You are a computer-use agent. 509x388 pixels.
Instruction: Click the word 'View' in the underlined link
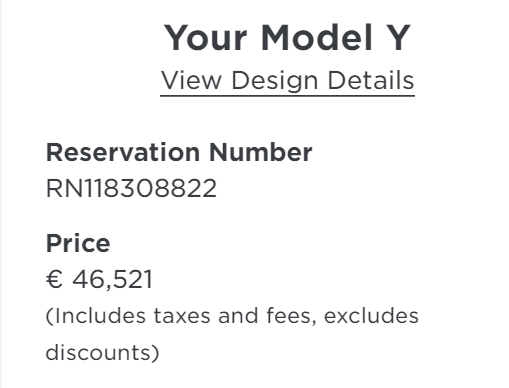pos(191,80)
